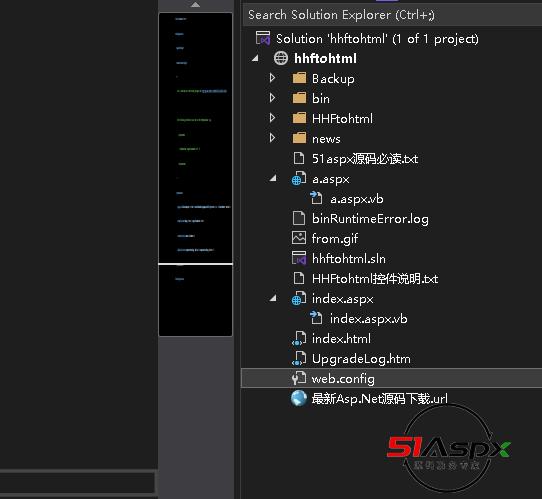Click the UpgradeLog.htm file icon
Image resolution: width=542 pixels, height=499 pixels.
click(299, 359)
